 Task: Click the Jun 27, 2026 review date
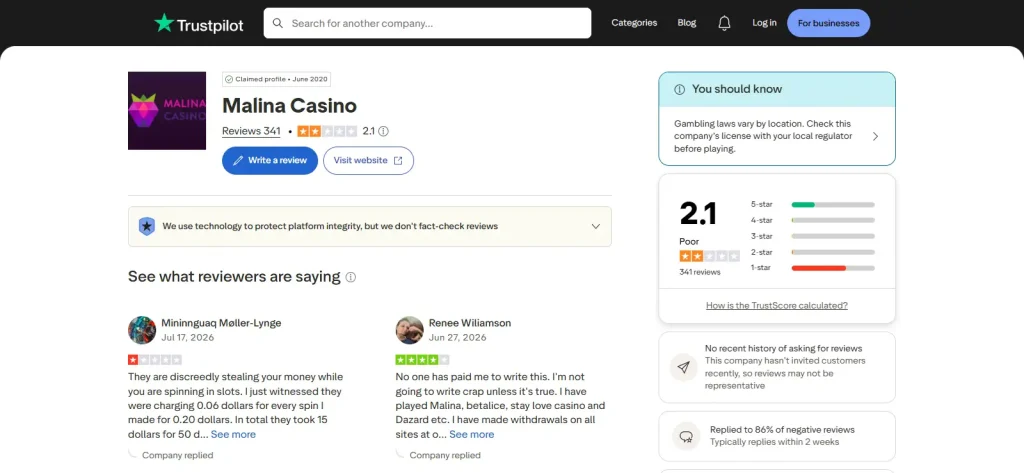click(458, 338)
